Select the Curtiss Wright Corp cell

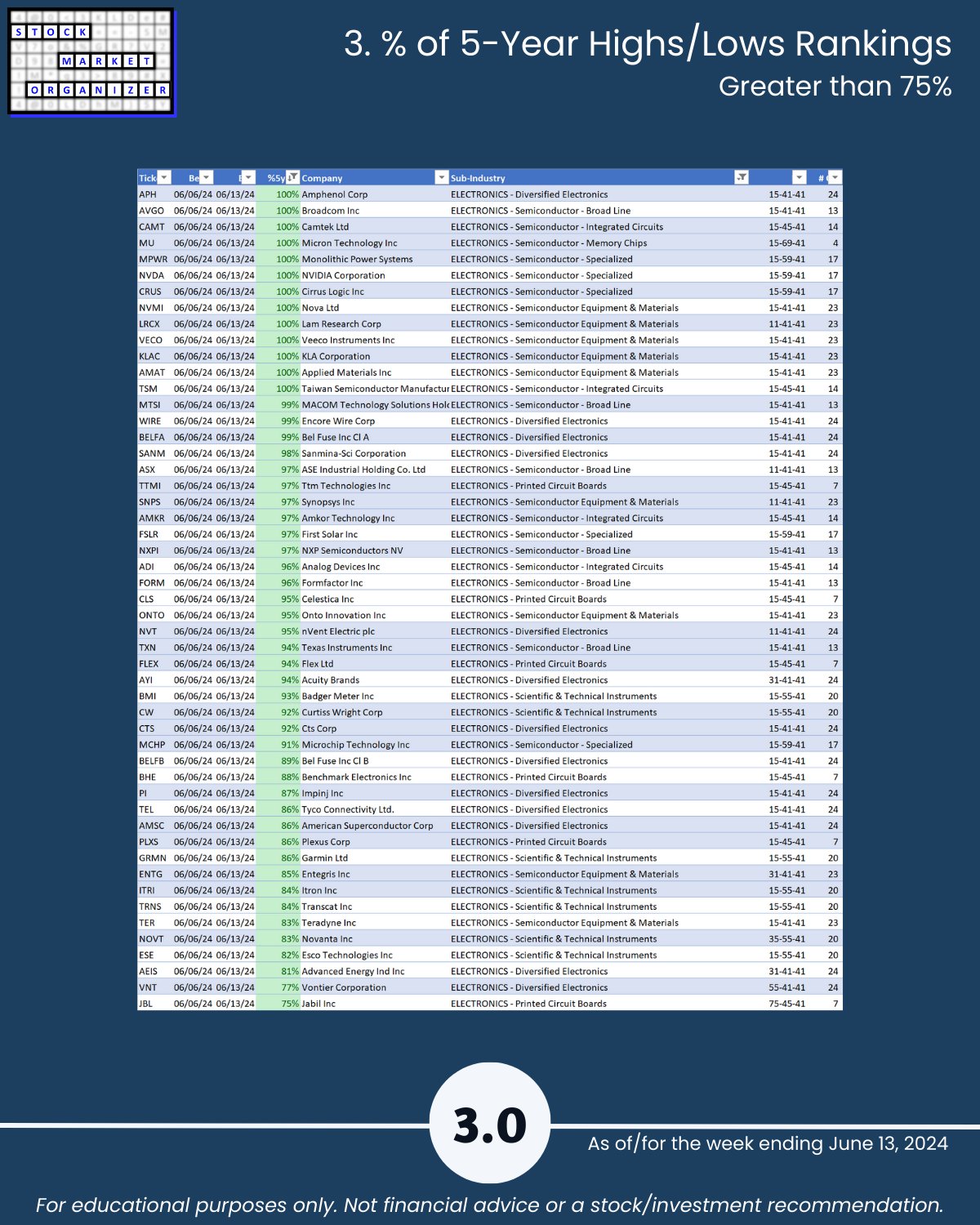point(342,712)
